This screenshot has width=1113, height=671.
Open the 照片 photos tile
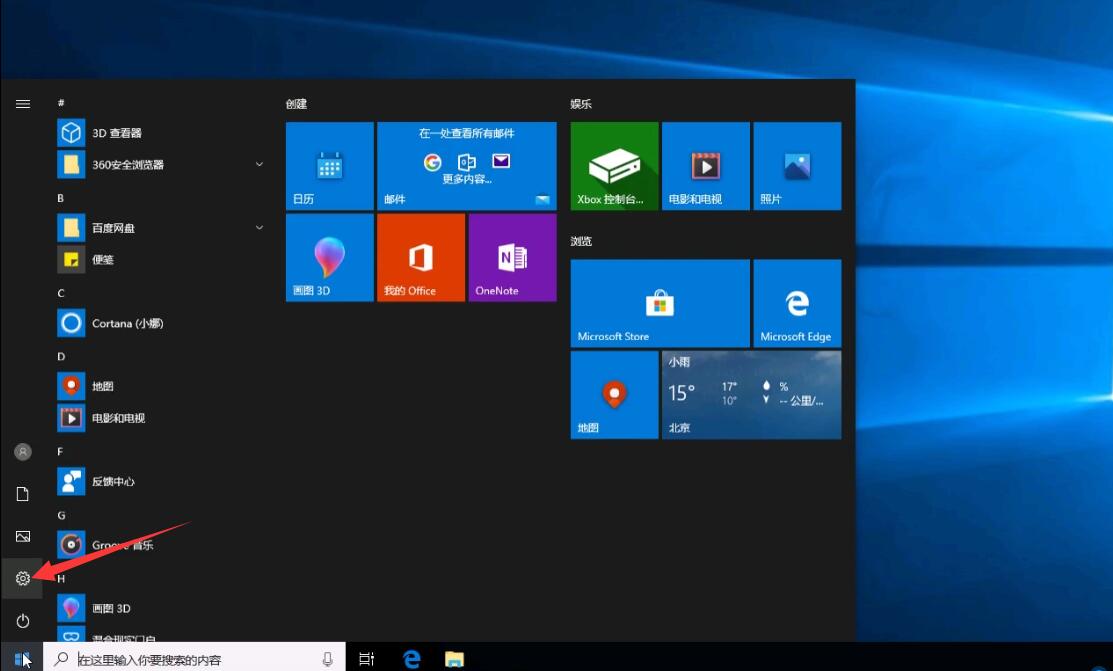click(x=797, y=165)
